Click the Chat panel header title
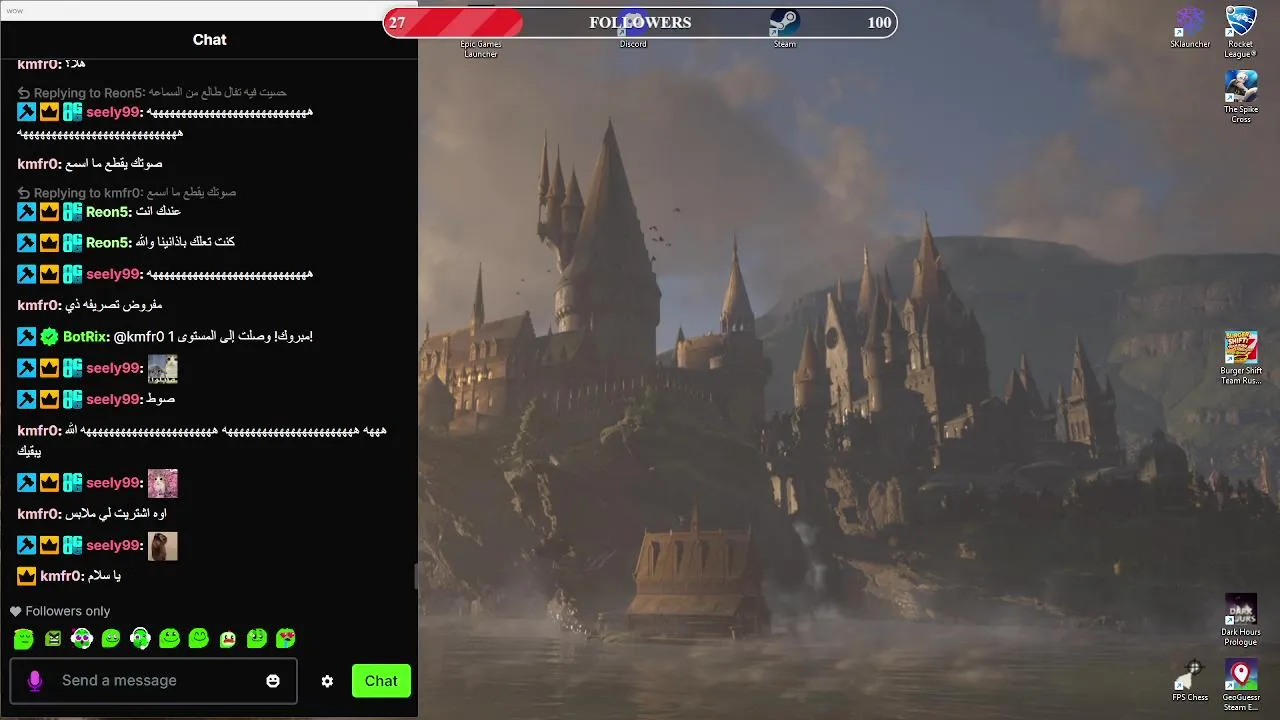This screenshot has height=720, width=1280. (209, 40)
